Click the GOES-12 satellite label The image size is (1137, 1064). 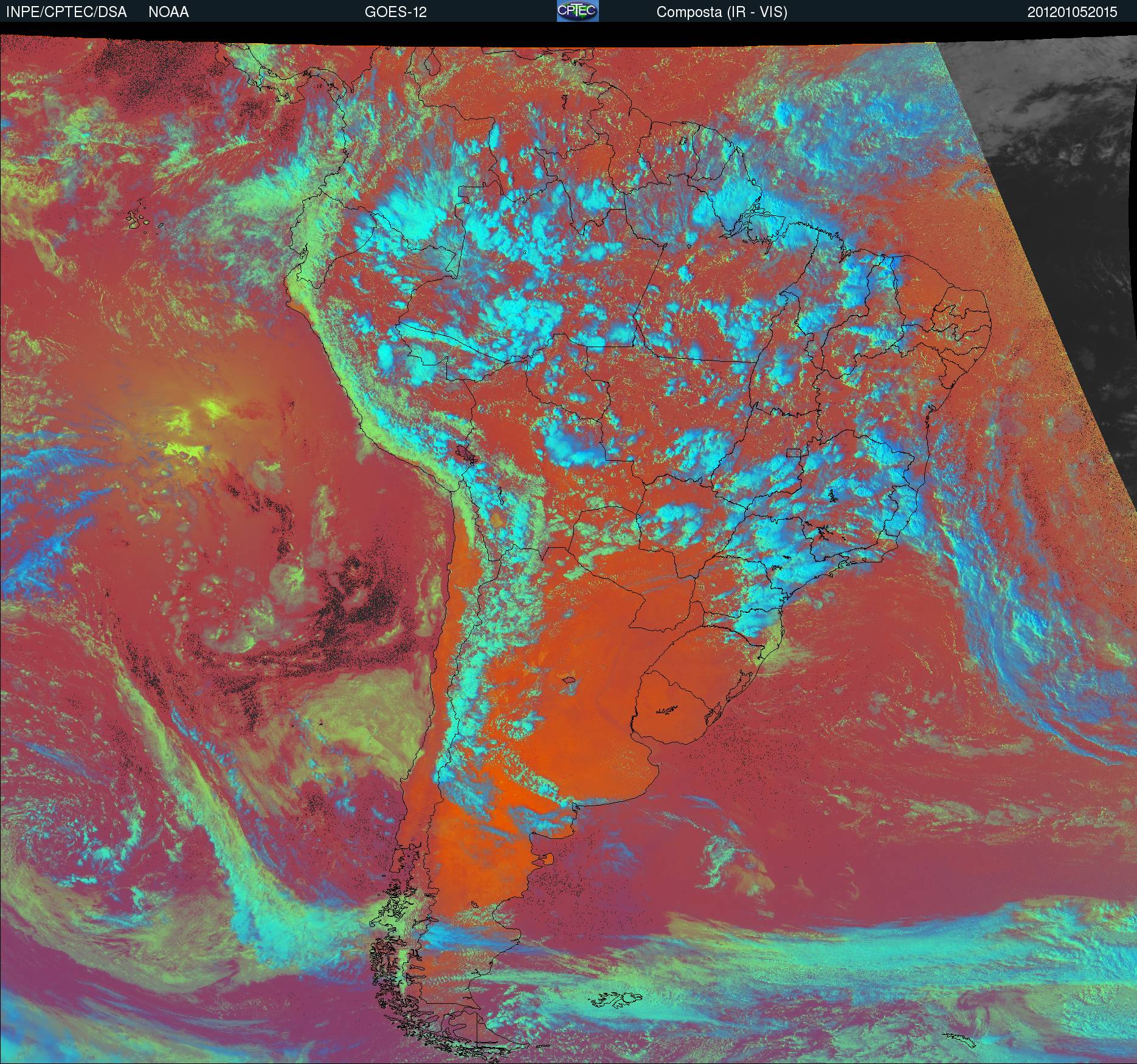coord(395,12)
